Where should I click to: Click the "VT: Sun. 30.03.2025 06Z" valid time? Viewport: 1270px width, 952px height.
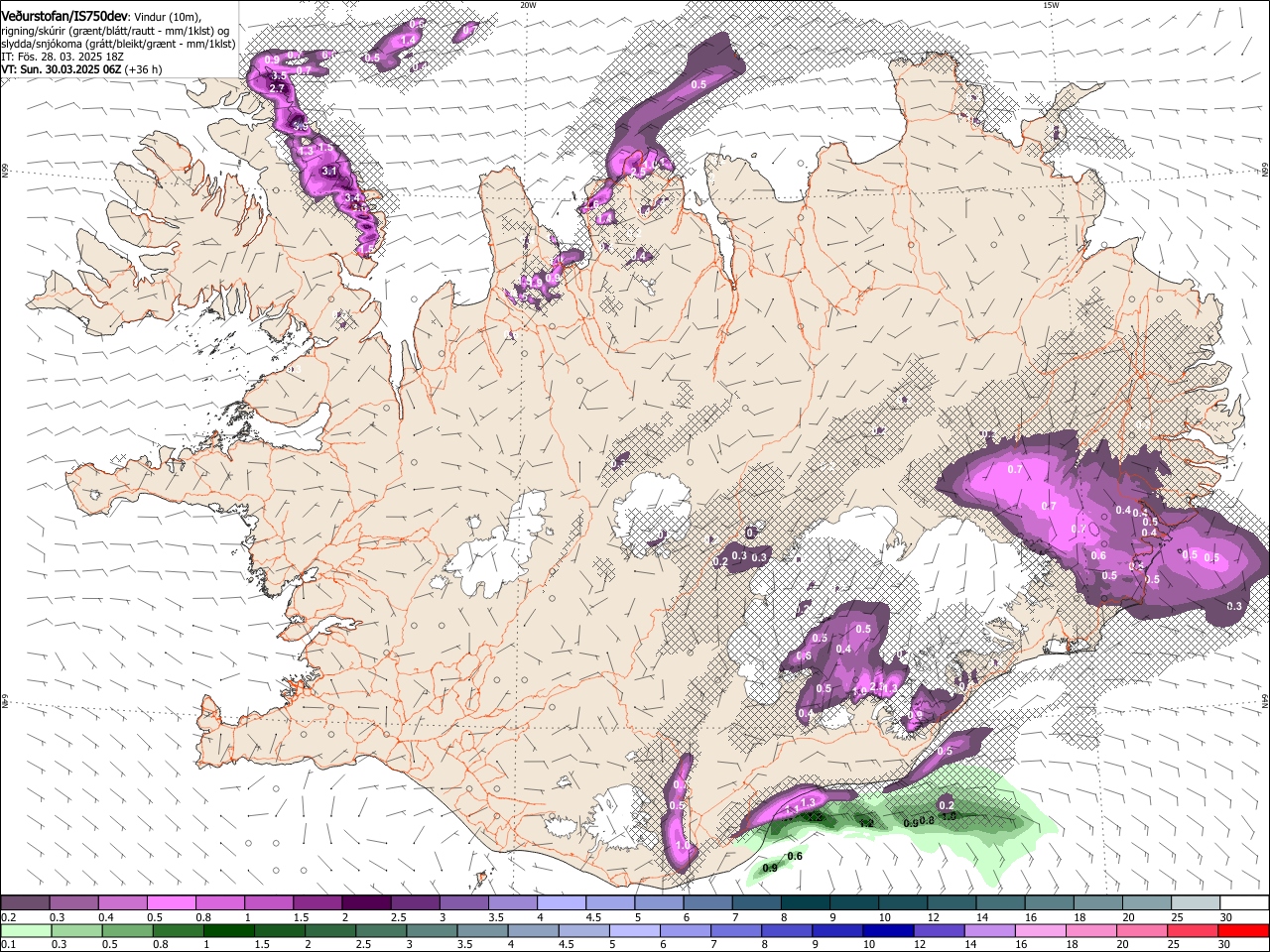click(x=62, y=69)
